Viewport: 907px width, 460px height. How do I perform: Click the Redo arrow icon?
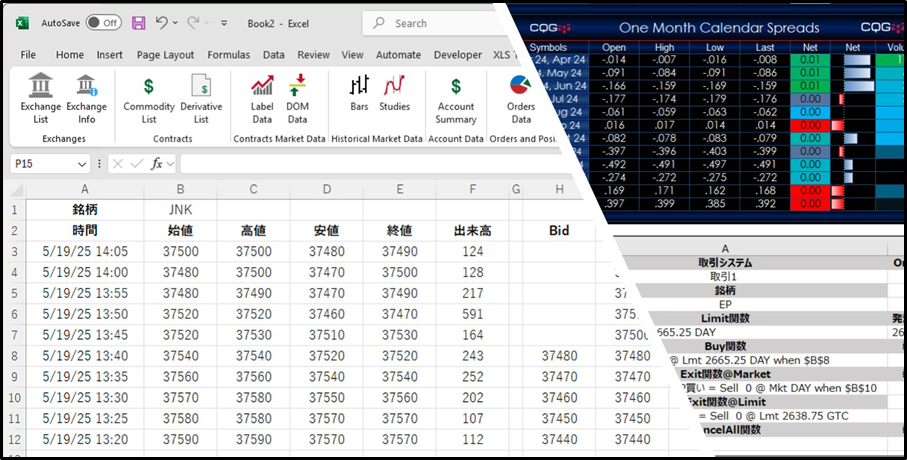click(x=193, y=23)
